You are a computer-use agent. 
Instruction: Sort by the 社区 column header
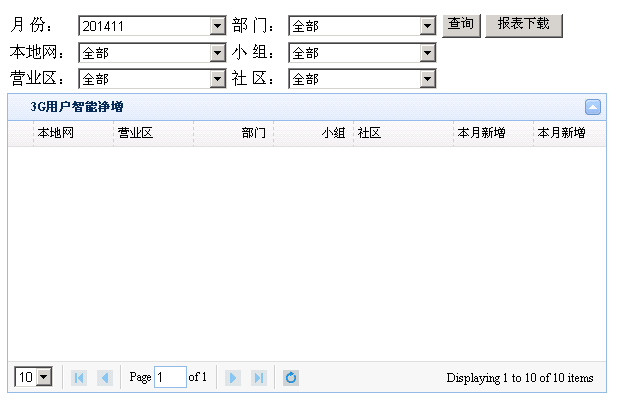tap(404, 133)
